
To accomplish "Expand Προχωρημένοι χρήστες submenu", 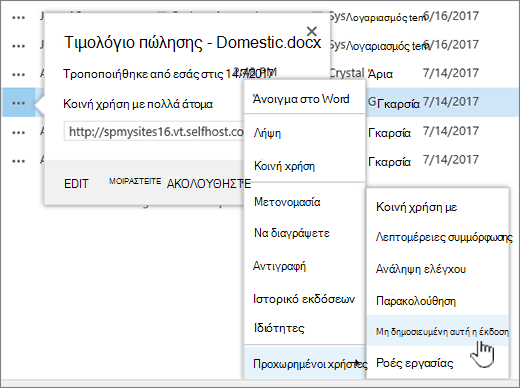I will coord(305,363).
